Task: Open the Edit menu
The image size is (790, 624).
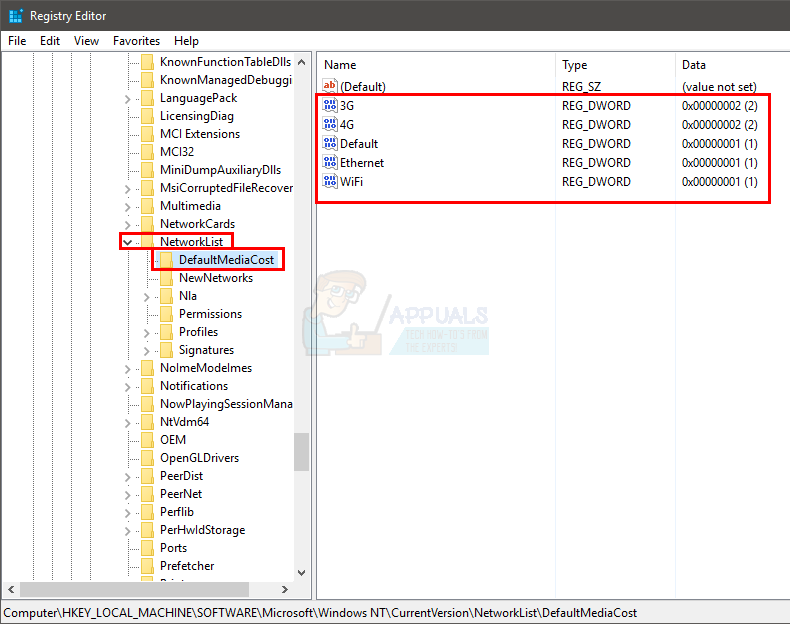Action: point(50,41)
